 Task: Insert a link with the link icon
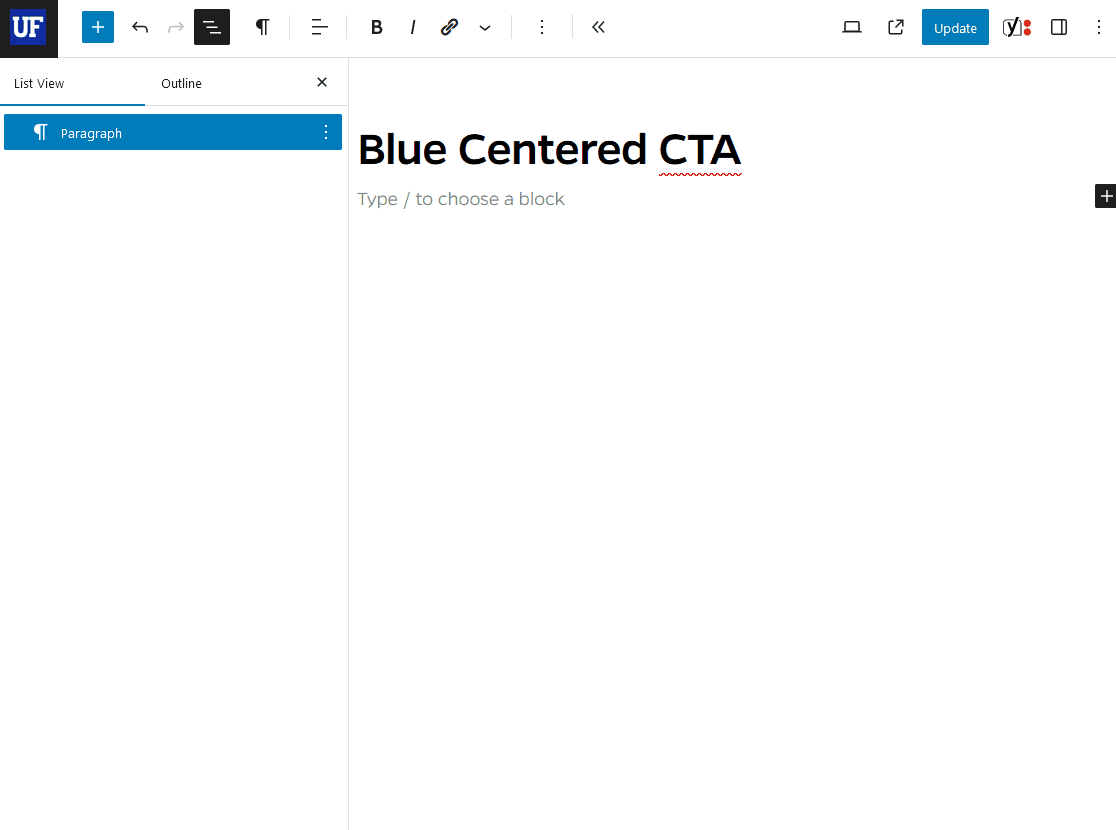pos(449,27)
